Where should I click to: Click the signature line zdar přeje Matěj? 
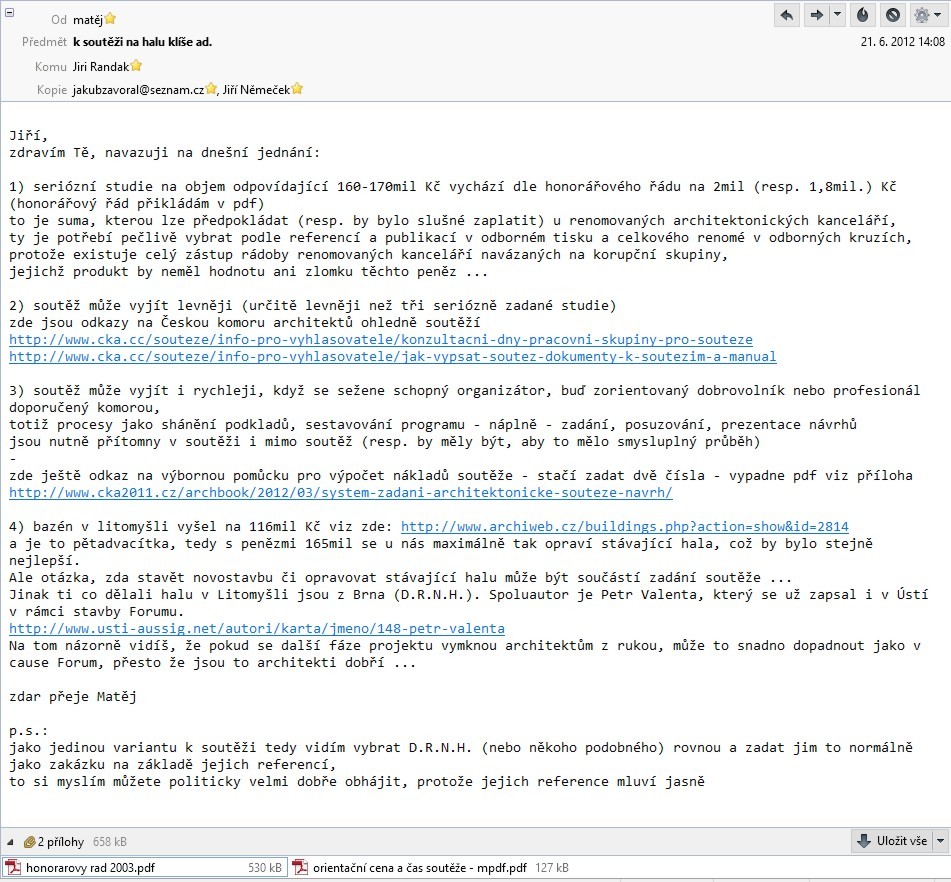[73, 696]
